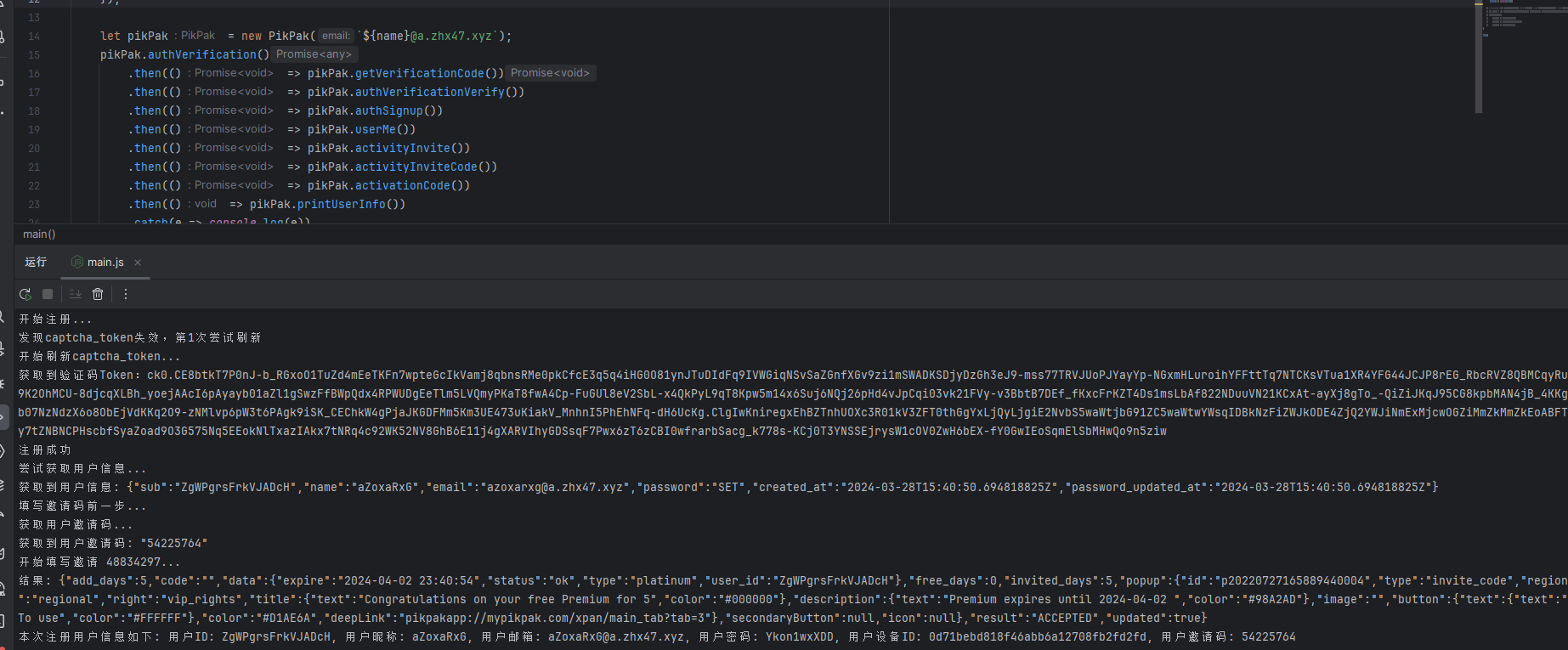Screen dimensions: 1568x650
Task: Click console line '获取用户邀请码...'
Action: (x=76, y=525)
